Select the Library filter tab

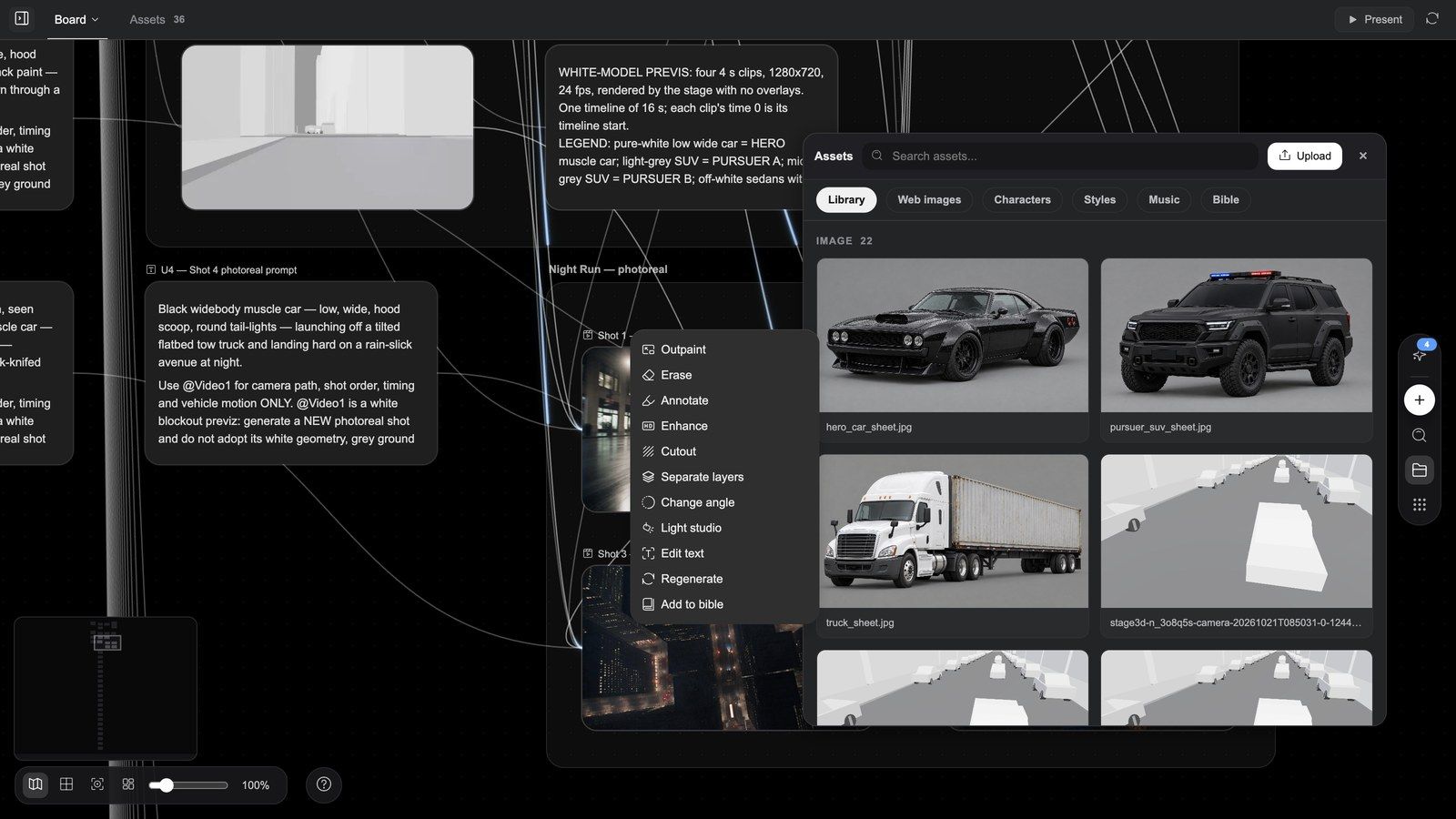tap(846, 200)
